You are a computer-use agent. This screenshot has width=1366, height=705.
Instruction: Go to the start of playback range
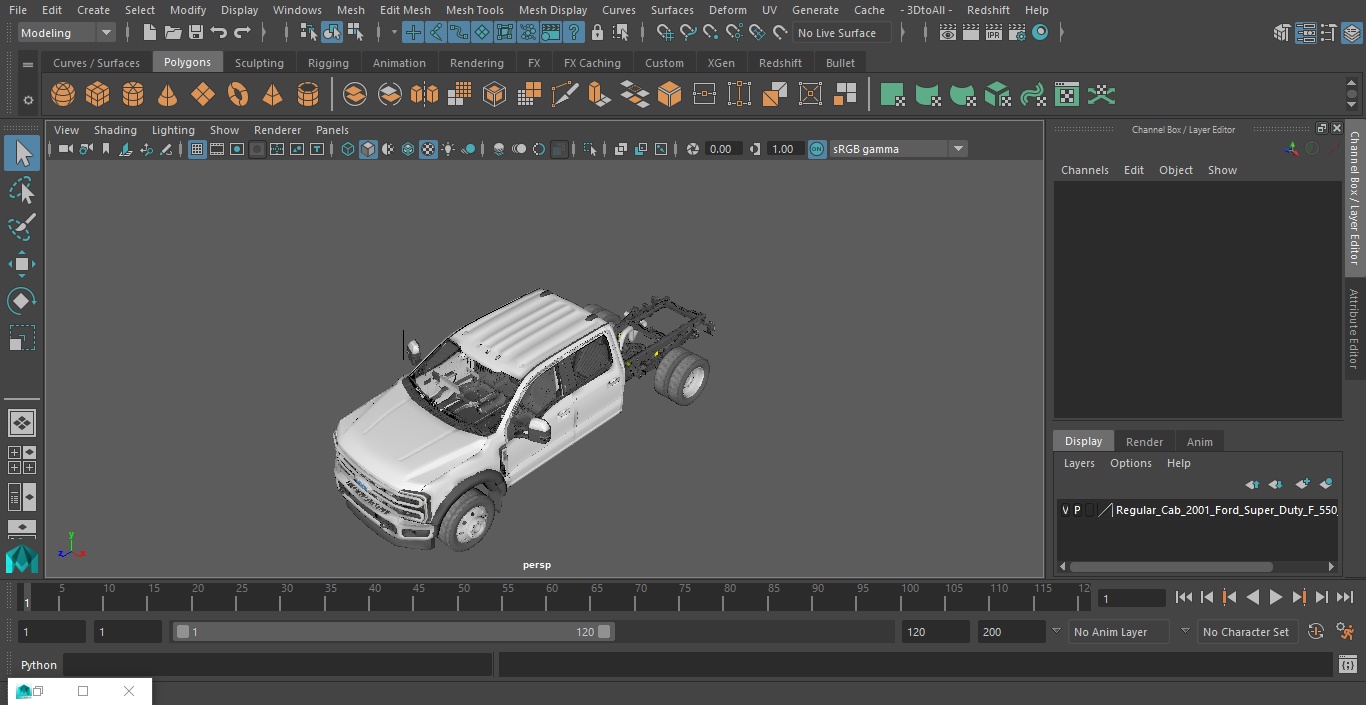(x=1184, y=597)
